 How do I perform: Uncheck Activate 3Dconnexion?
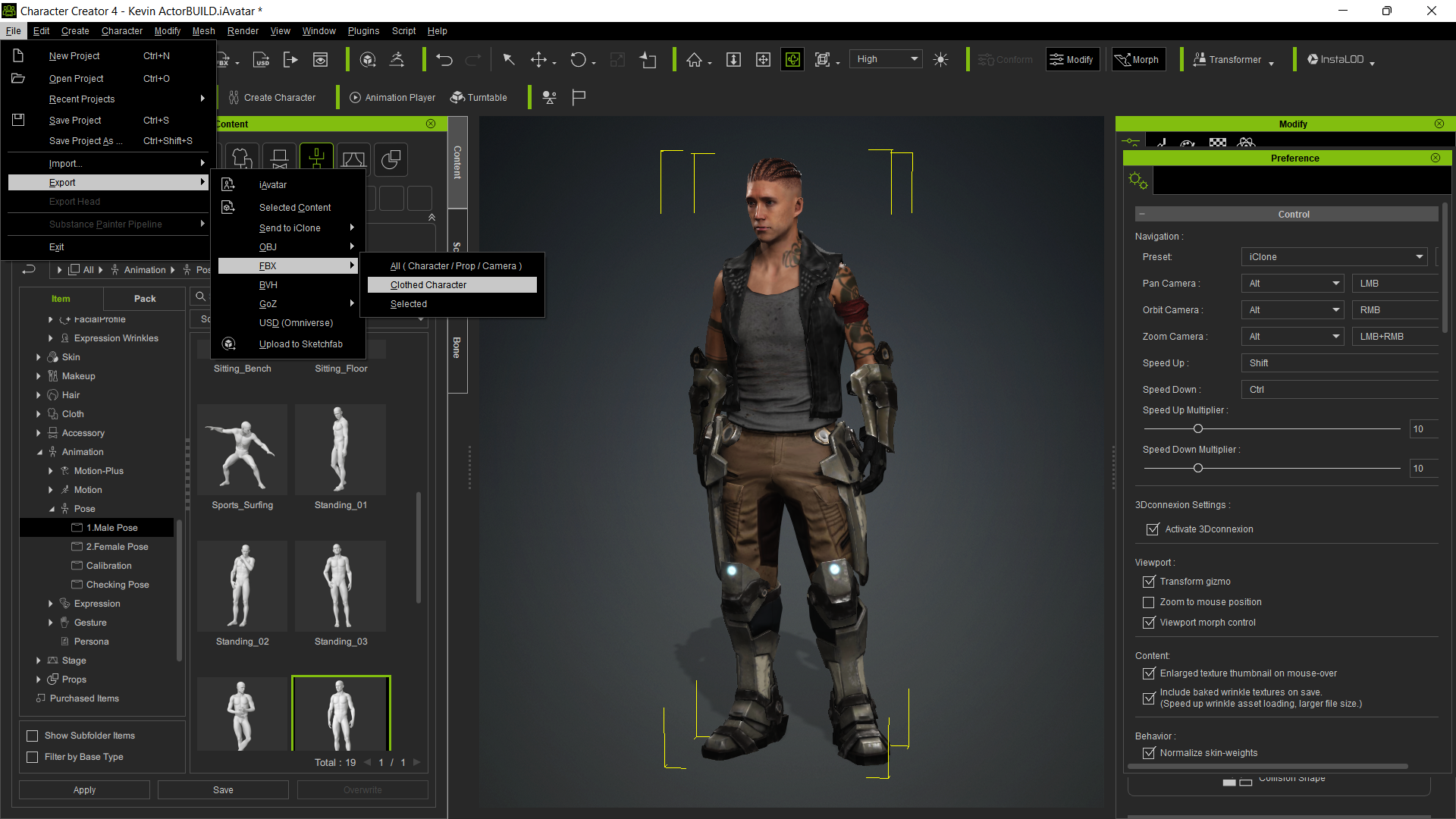[1153, 529]
